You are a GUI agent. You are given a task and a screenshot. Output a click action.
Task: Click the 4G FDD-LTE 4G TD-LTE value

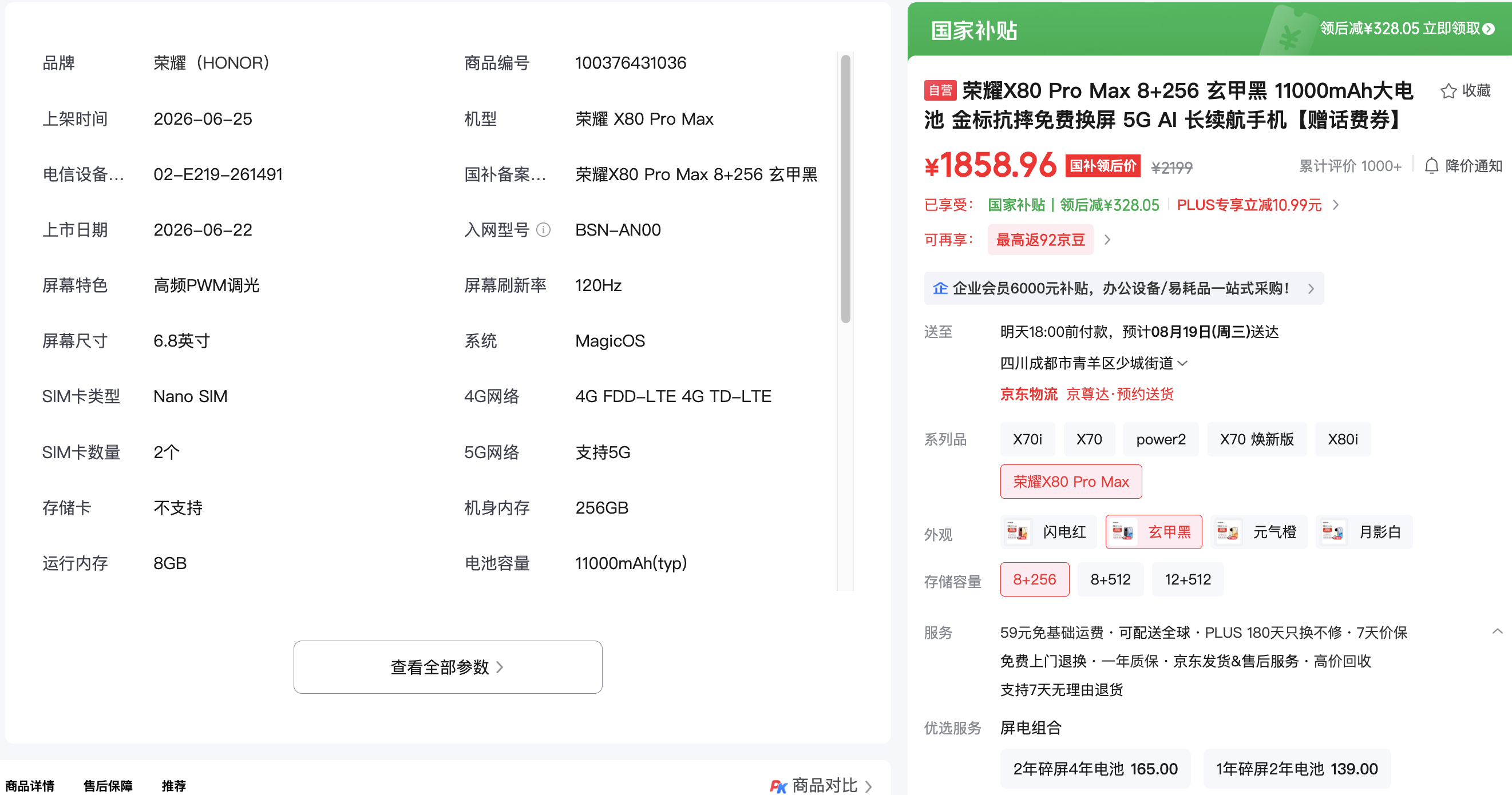pos(673,396)
